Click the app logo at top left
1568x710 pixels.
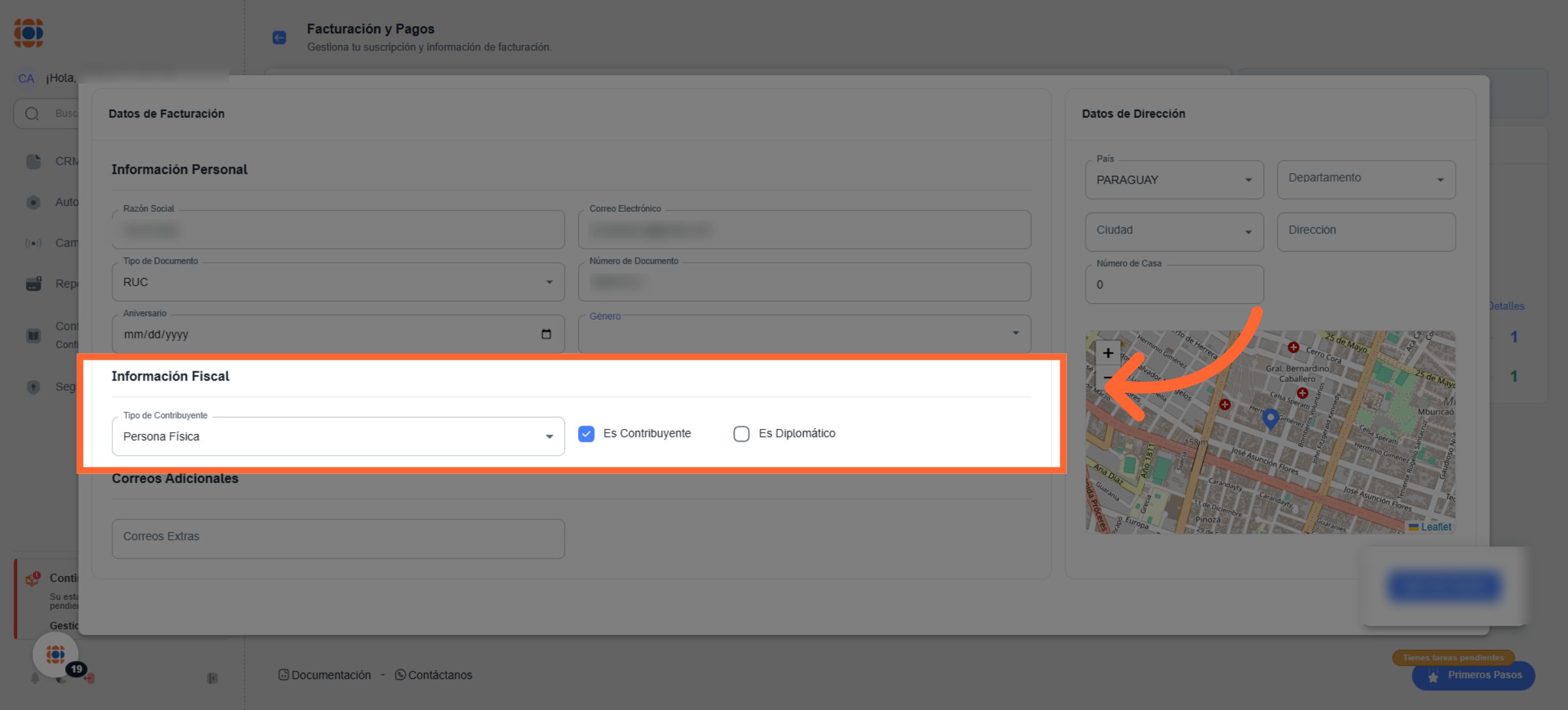[29, 33]
